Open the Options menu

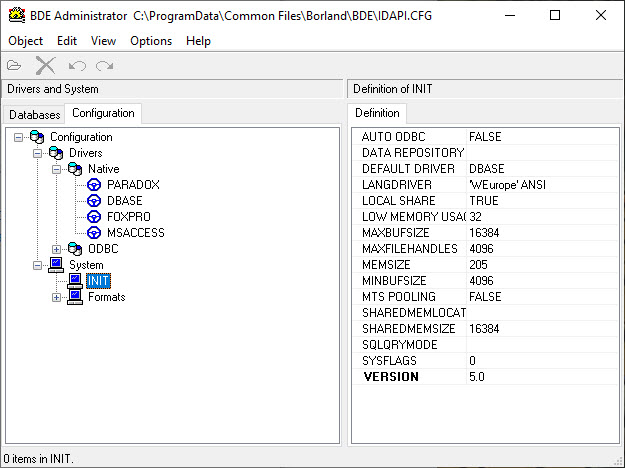pos(151,41)
